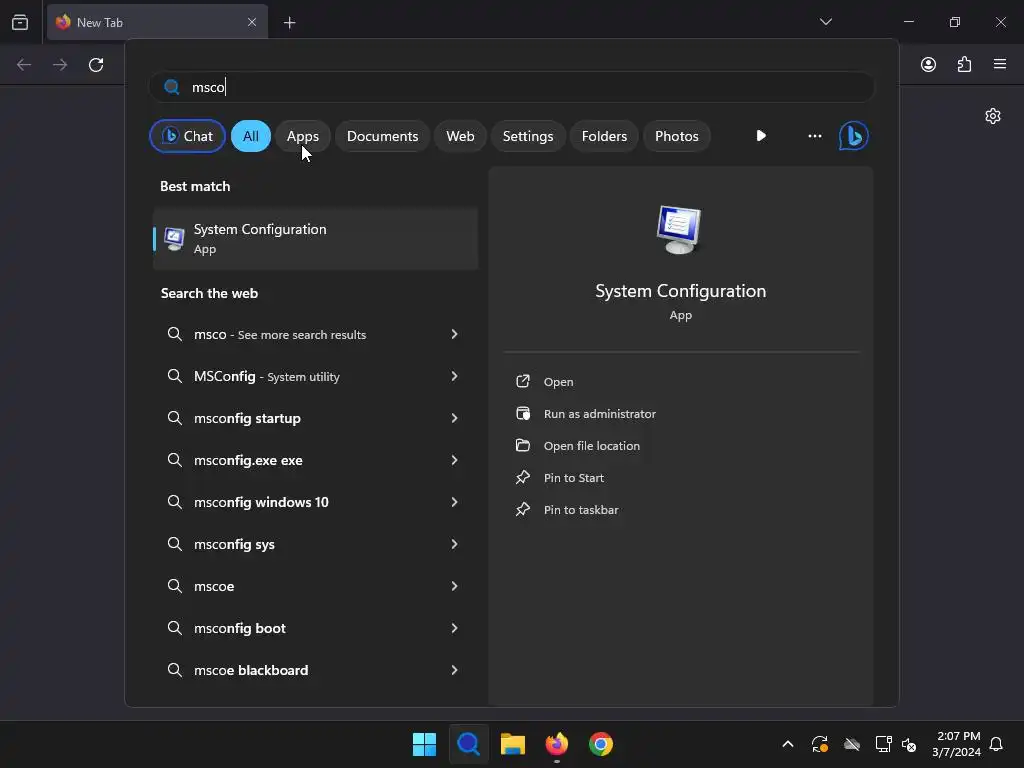Open the Firefox extensions puzzle icon
The image size is (1024, 768).
964,64
